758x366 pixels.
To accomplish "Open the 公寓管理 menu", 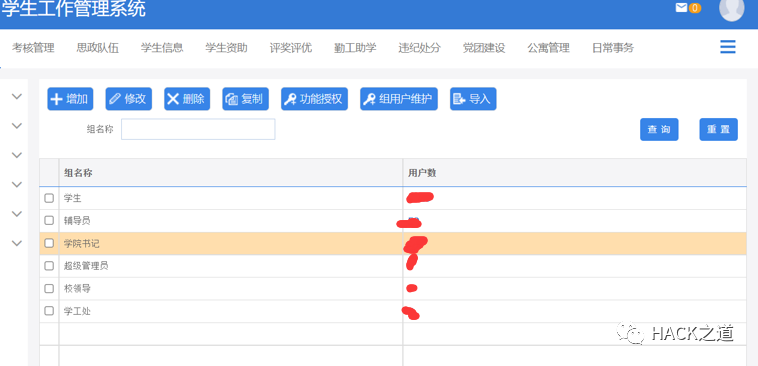I will pyautogui.click(x=548, y=48).
